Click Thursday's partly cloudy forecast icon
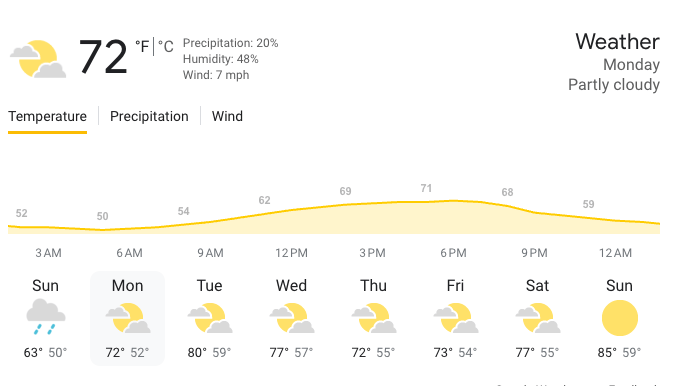Viewport: 674px width, 386px height. 374,318
